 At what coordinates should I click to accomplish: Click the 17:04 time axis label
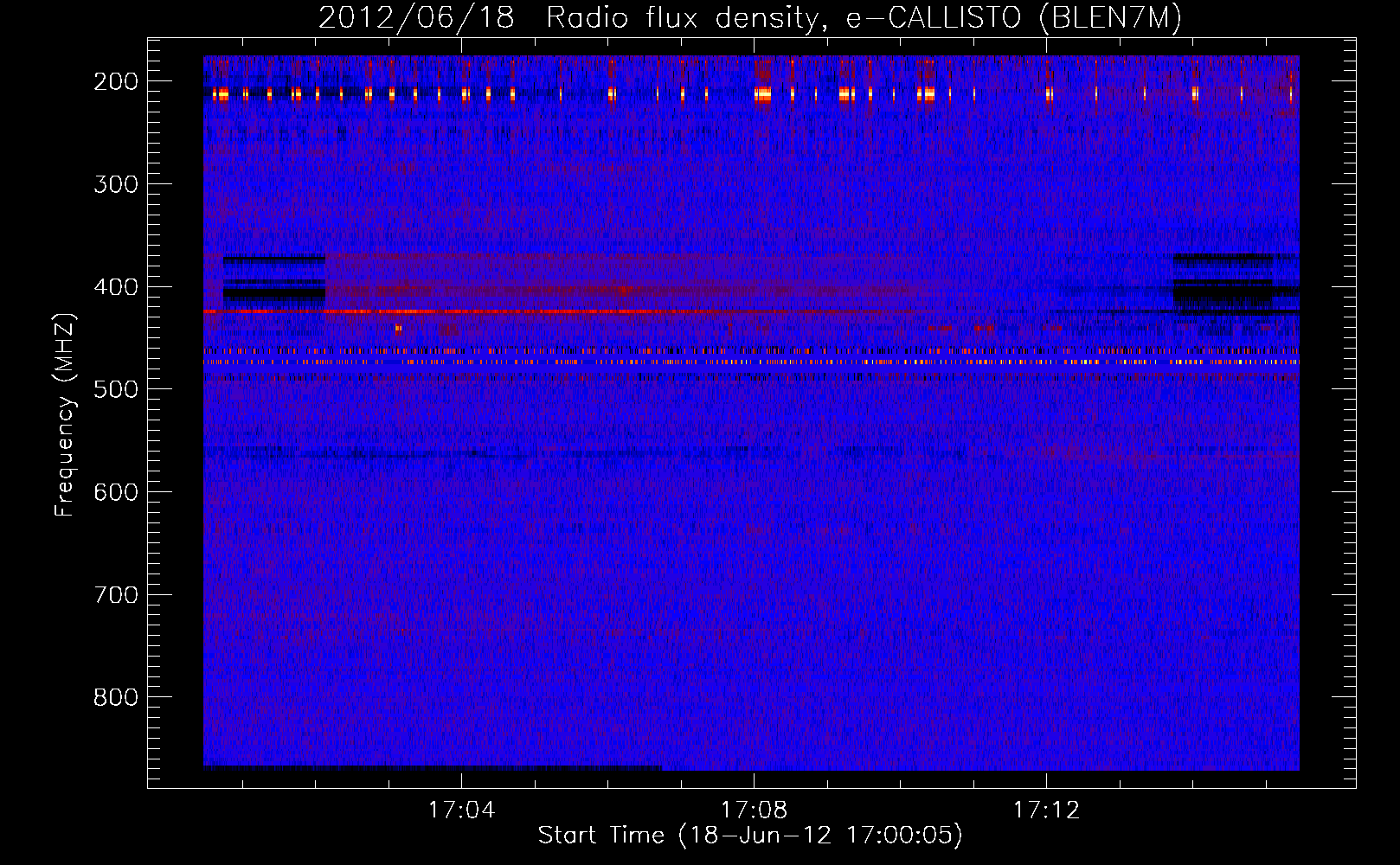point(462,811)
